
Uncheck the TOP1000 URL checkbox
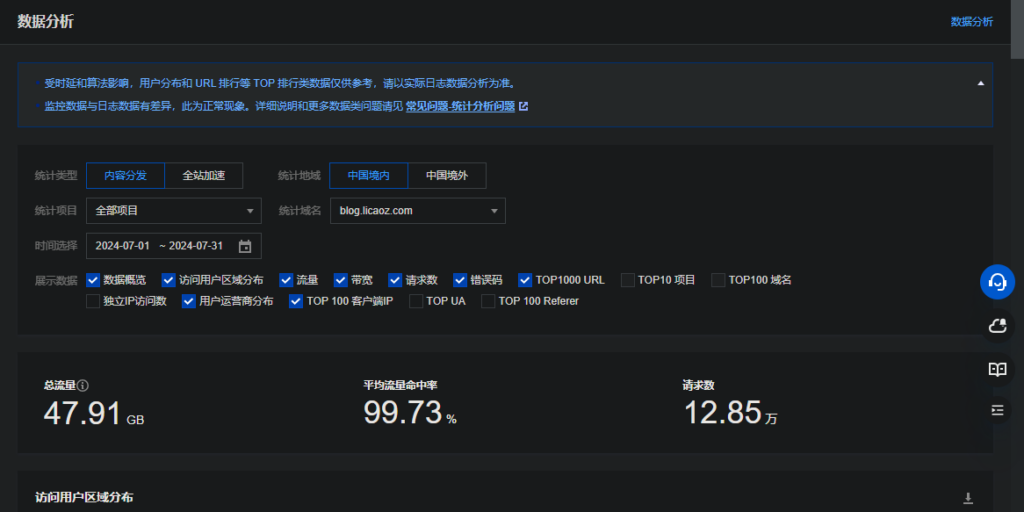(x=525, y=280)
